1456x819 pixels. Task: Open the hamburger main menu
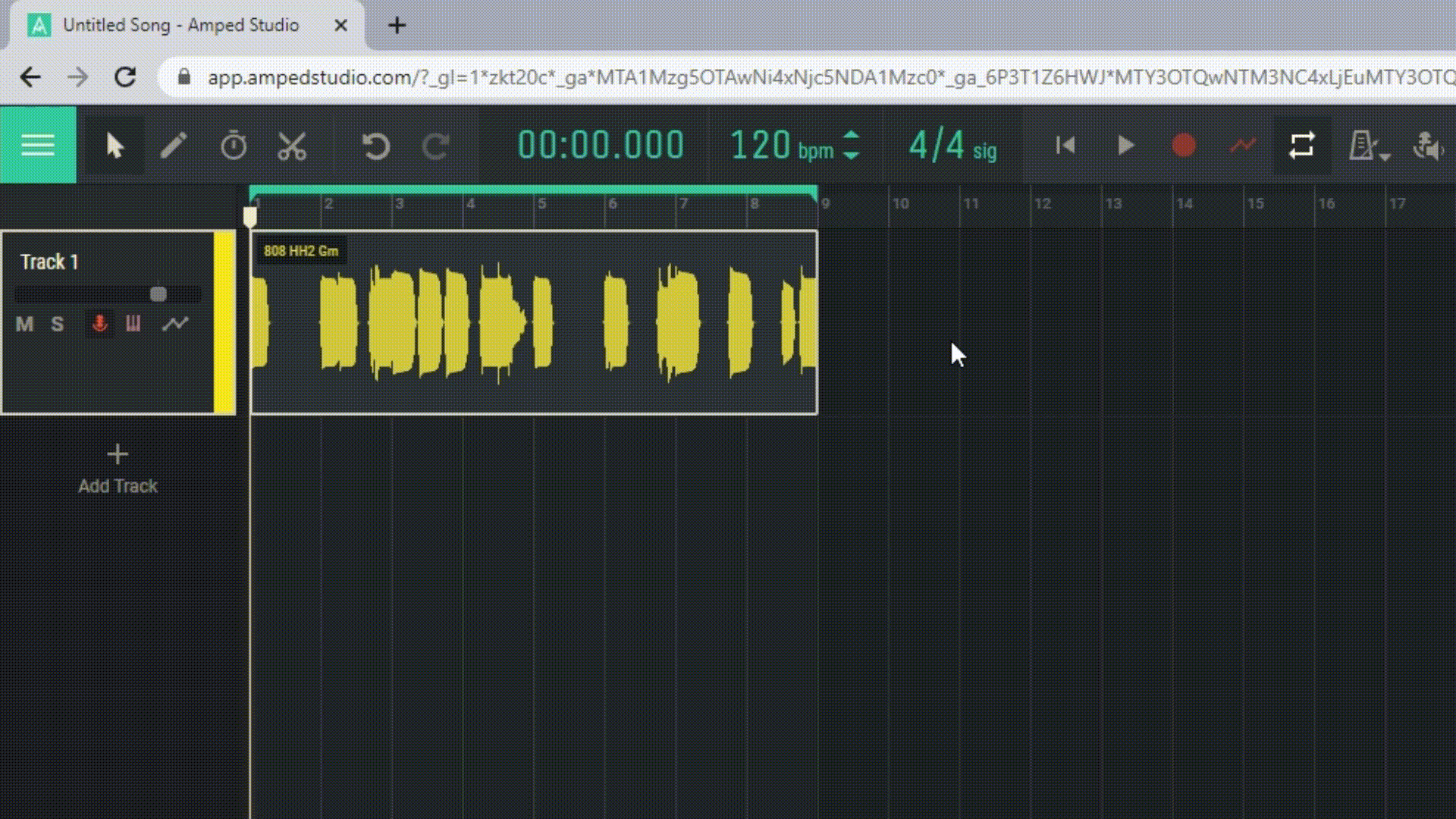pyautogui.click(x=38, y=145)
